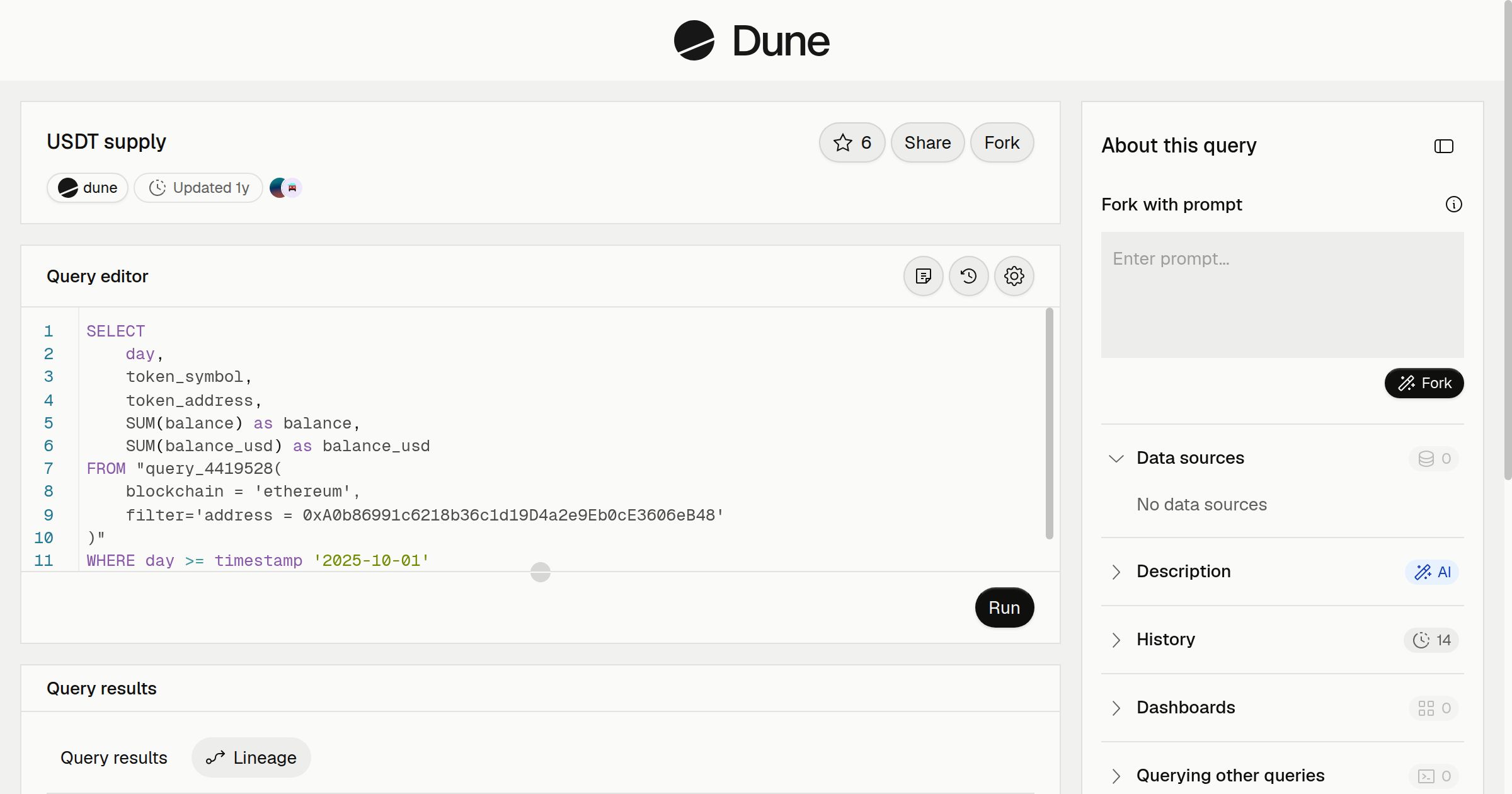The image size is (1512, 794).
Task: Expand Querying other queries section
Action: [x=1116, y=776]
